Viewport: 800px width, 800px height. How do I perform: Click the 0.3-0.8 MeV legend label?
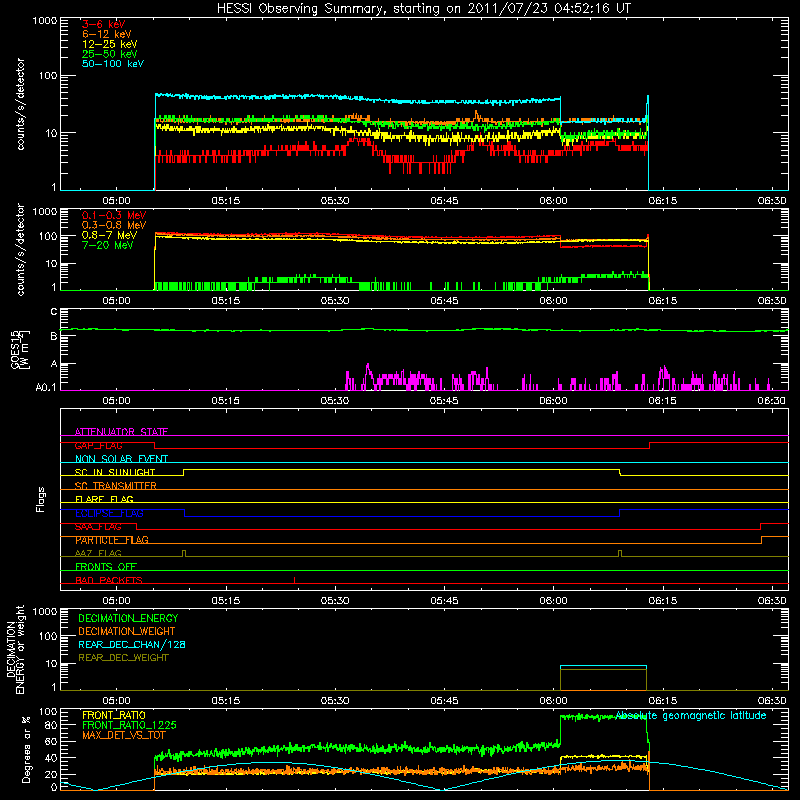point(114,225)
